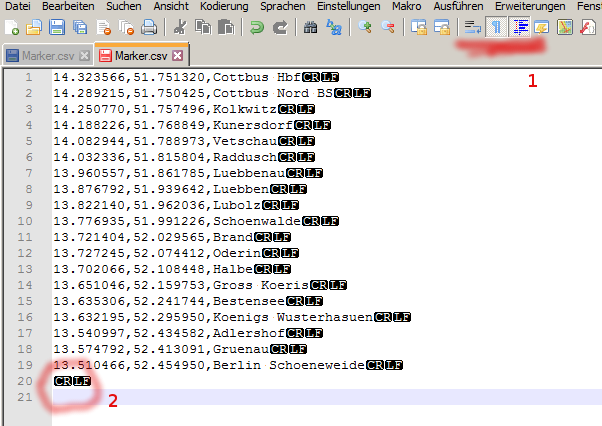Open a file using the folder icon
Screen dimensions: 602x426
(x=34, y=28)
